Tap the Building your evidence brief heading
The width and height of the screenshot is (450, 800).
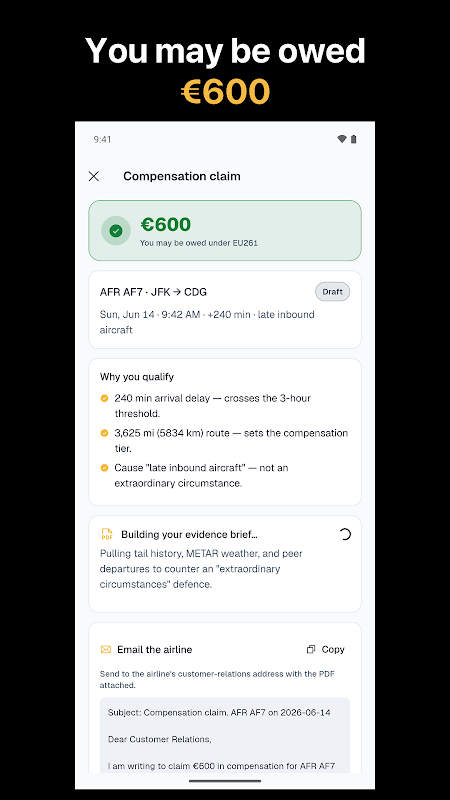pos(189,535)
